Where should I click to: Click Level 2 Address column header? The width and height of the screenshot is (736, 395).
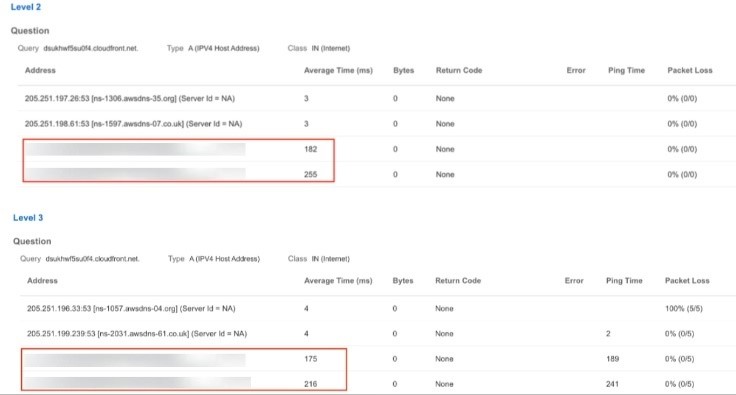[x=40, y=70]
